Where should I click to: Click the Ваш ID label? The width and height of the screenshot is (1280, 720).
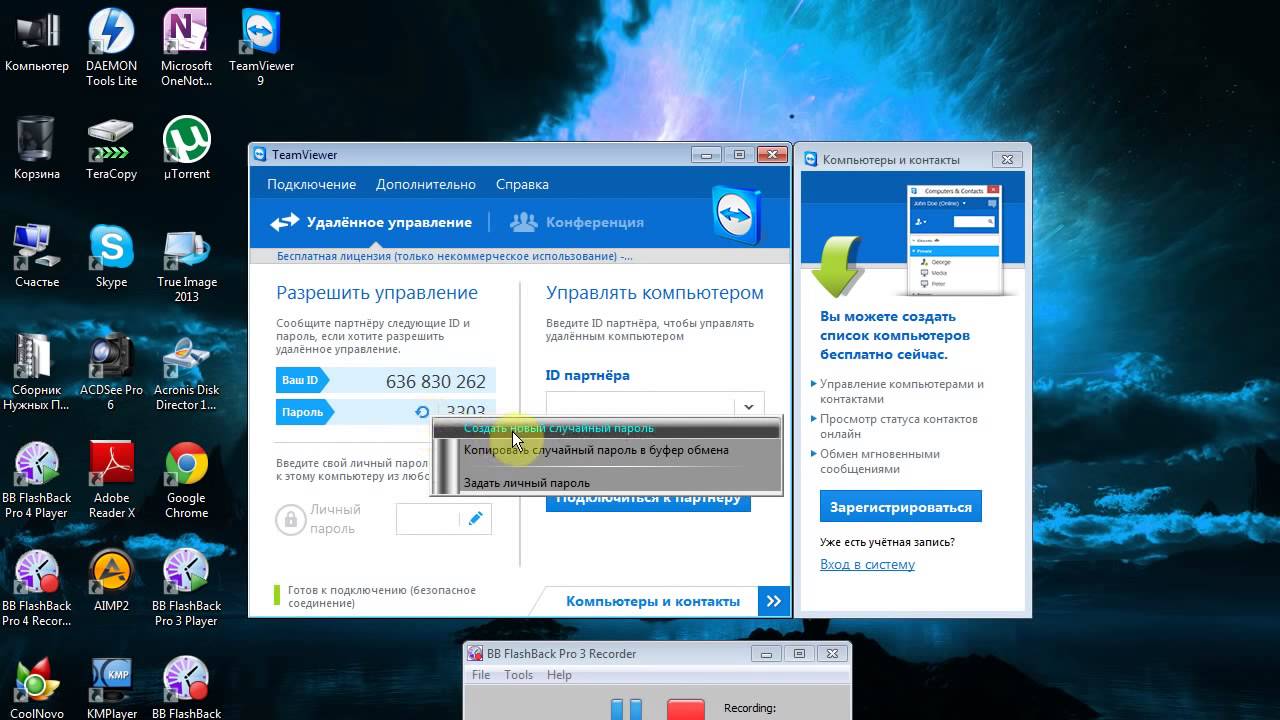[300, 380]
